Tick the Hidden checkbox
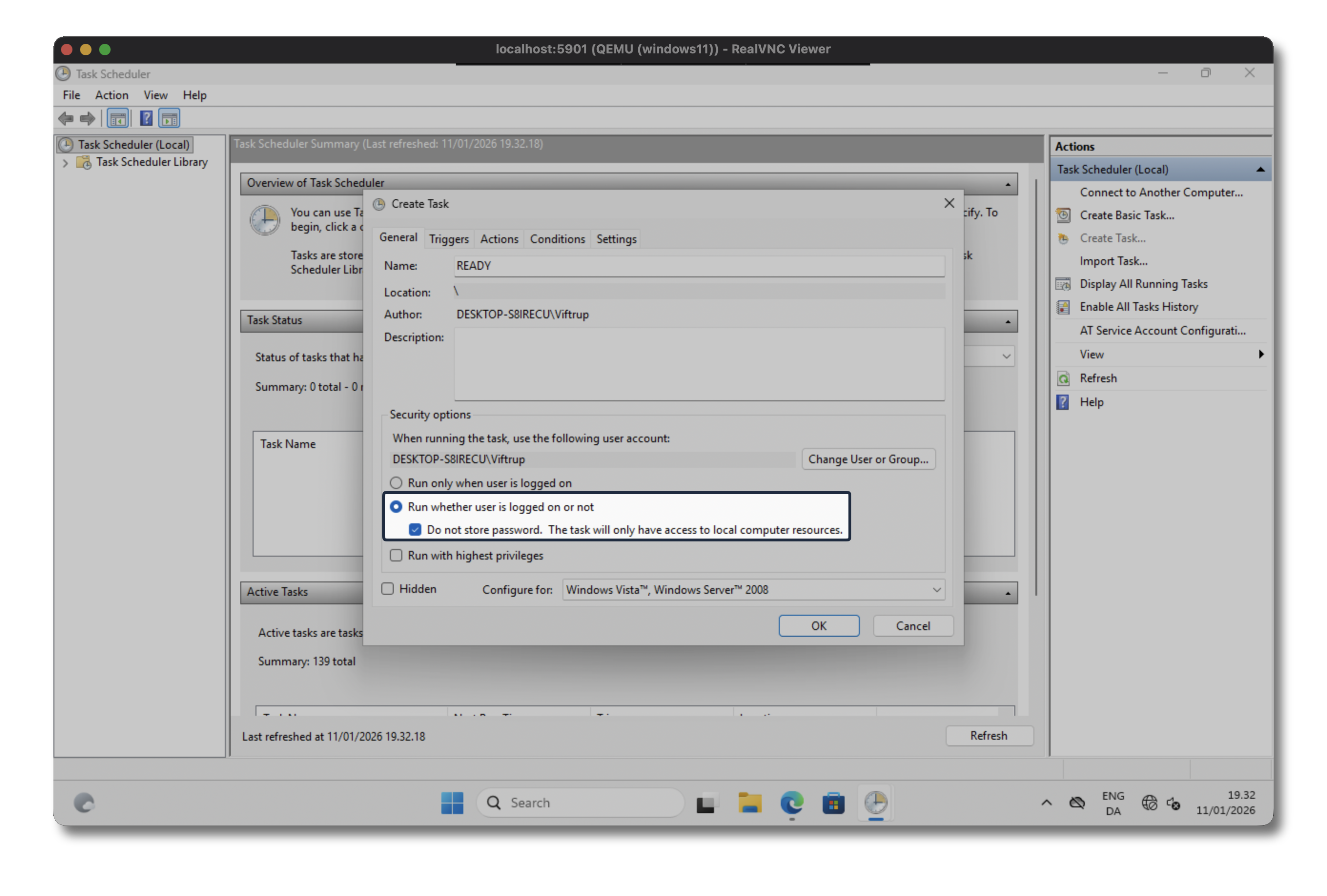This screenshot has height=896, width=1327. pos(388,589)
